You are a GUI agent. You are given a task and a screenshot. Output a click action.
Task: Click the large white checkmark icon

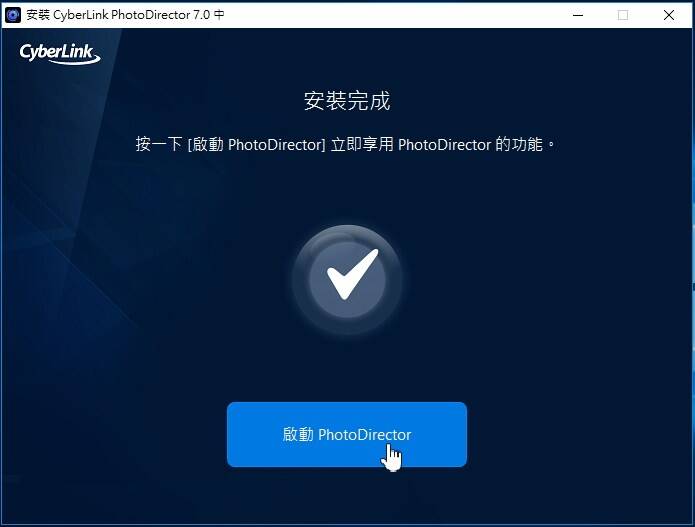pyautogui.click(x=352, y=274)
